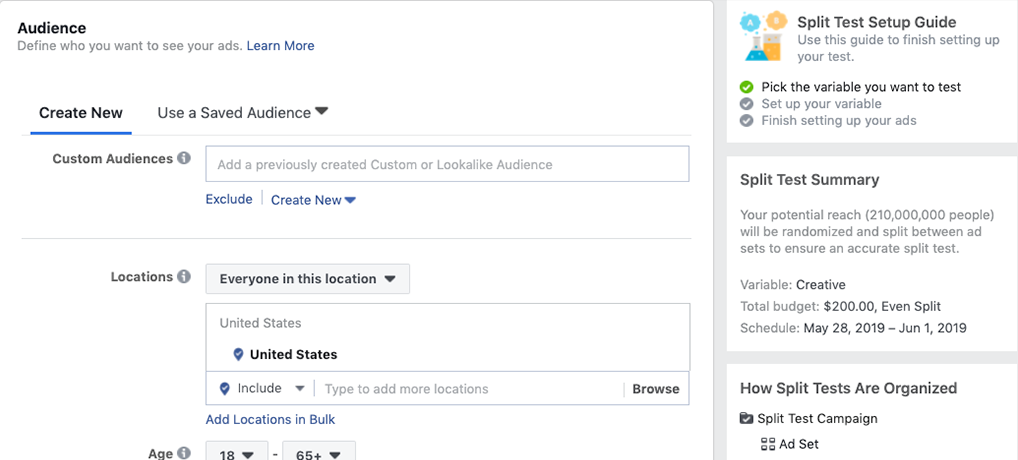
Task: Click the Add Locations in Bulk link
Action: 270,420
